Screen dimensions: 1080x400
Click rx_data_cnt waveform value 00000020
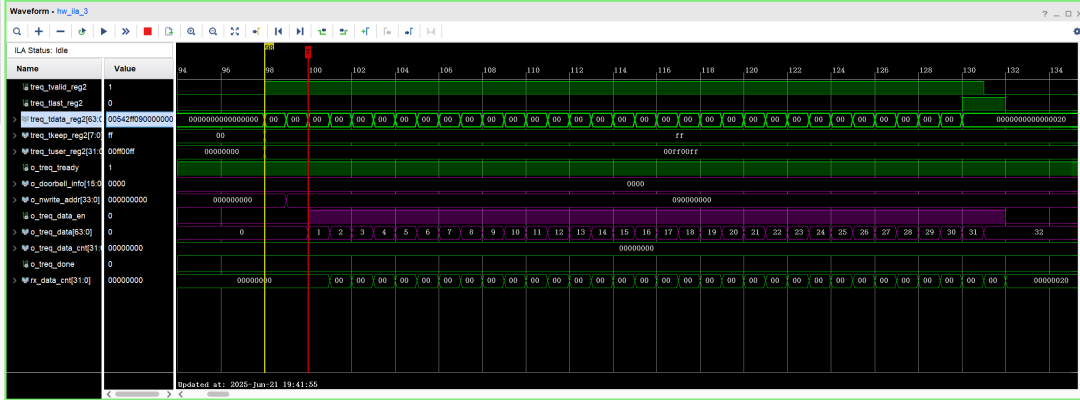(x=1051, y=280)
